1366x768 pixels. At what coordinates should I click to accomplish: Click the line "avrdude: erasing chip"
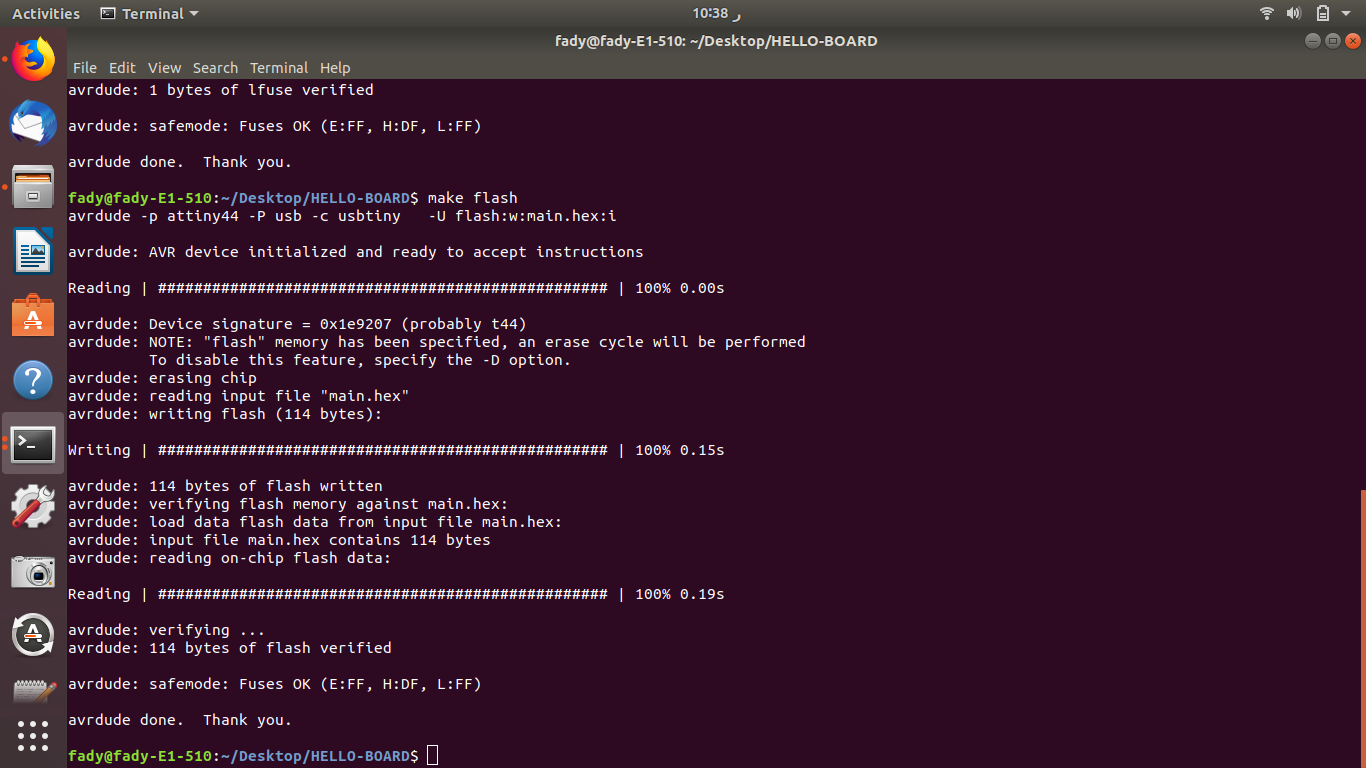(162, 378)
